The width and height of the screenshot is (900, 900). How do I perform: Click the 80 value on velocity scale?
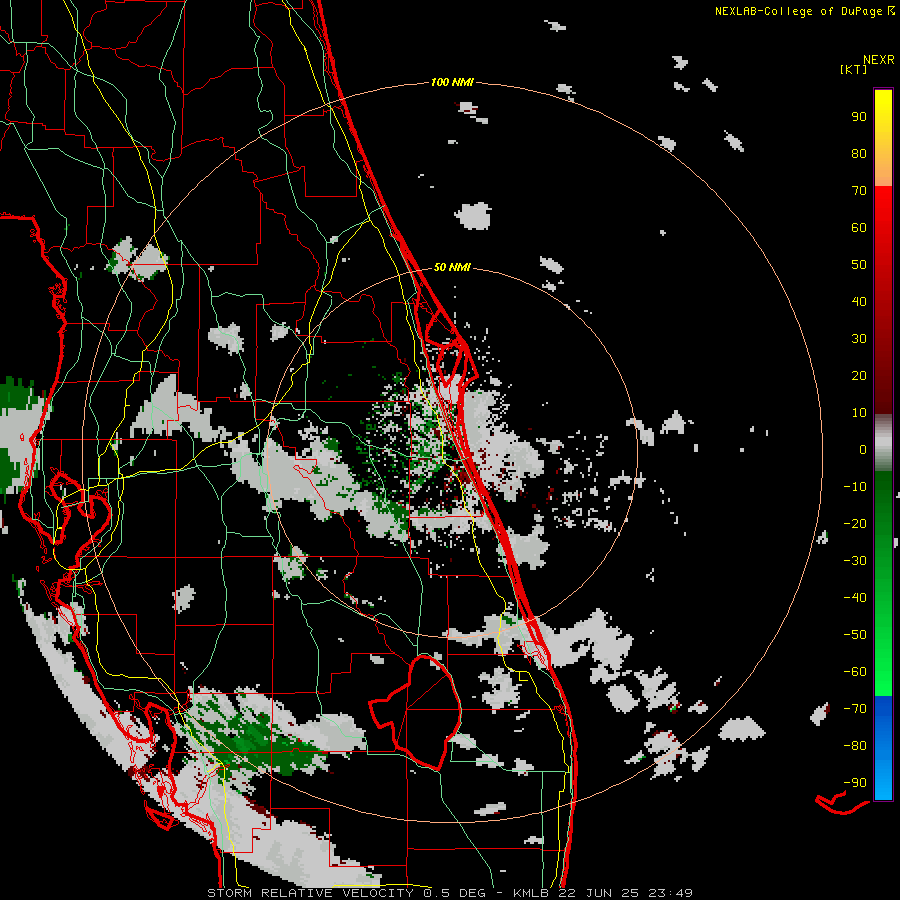[x=859, y=153]
